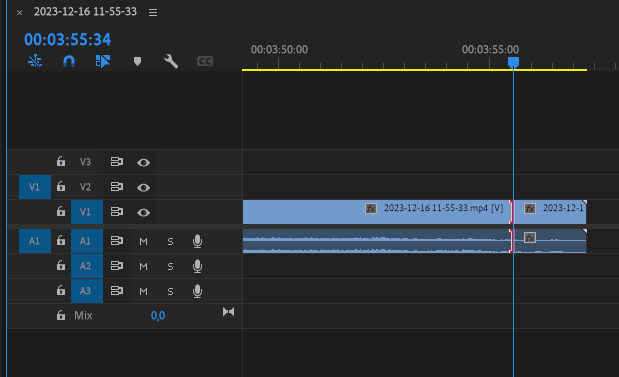
Task: Toggle track targeting for A2
Action: (87, 266)
